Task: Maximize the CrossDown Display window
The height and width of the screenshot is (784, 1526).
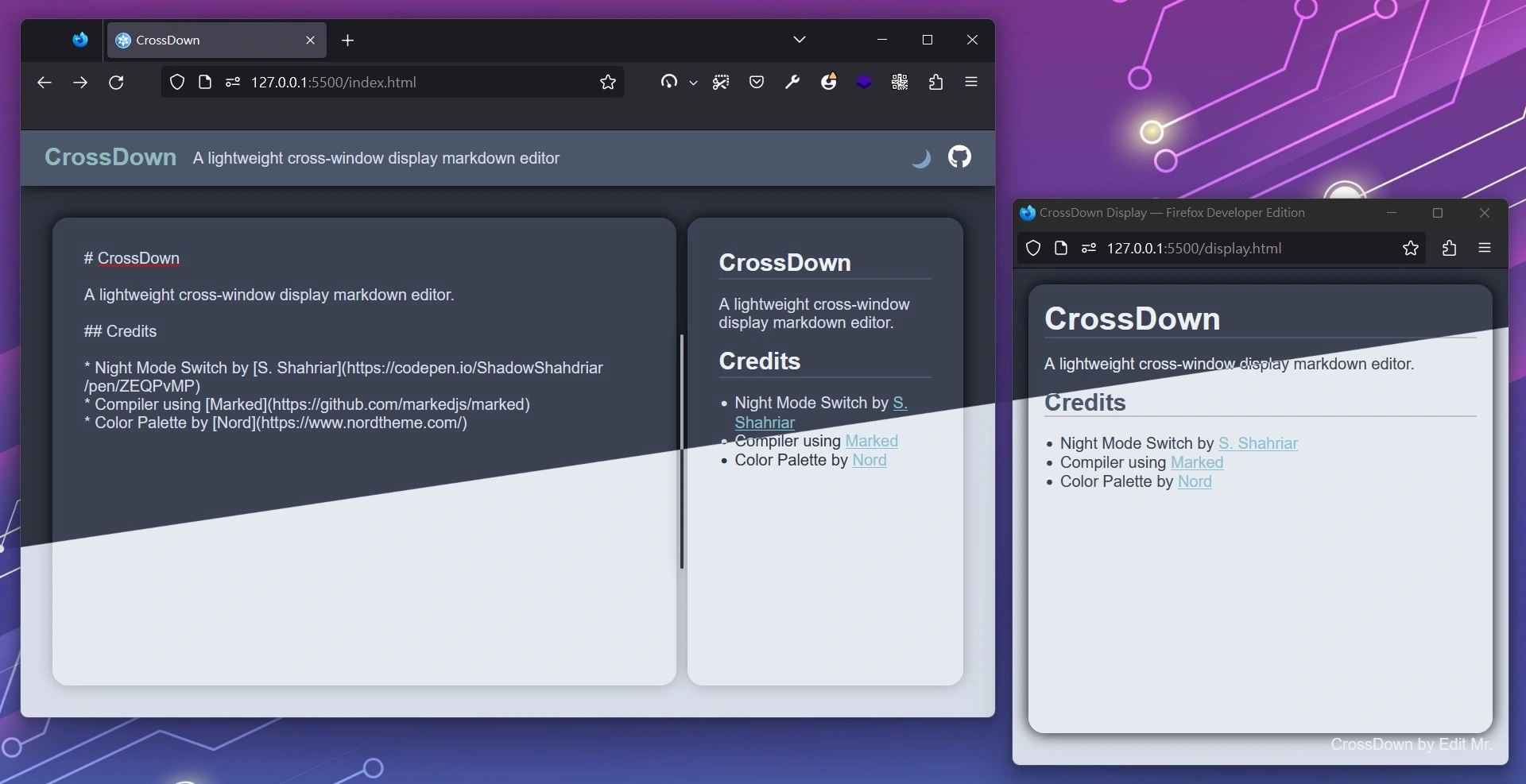Action: tap(1438, 213)
